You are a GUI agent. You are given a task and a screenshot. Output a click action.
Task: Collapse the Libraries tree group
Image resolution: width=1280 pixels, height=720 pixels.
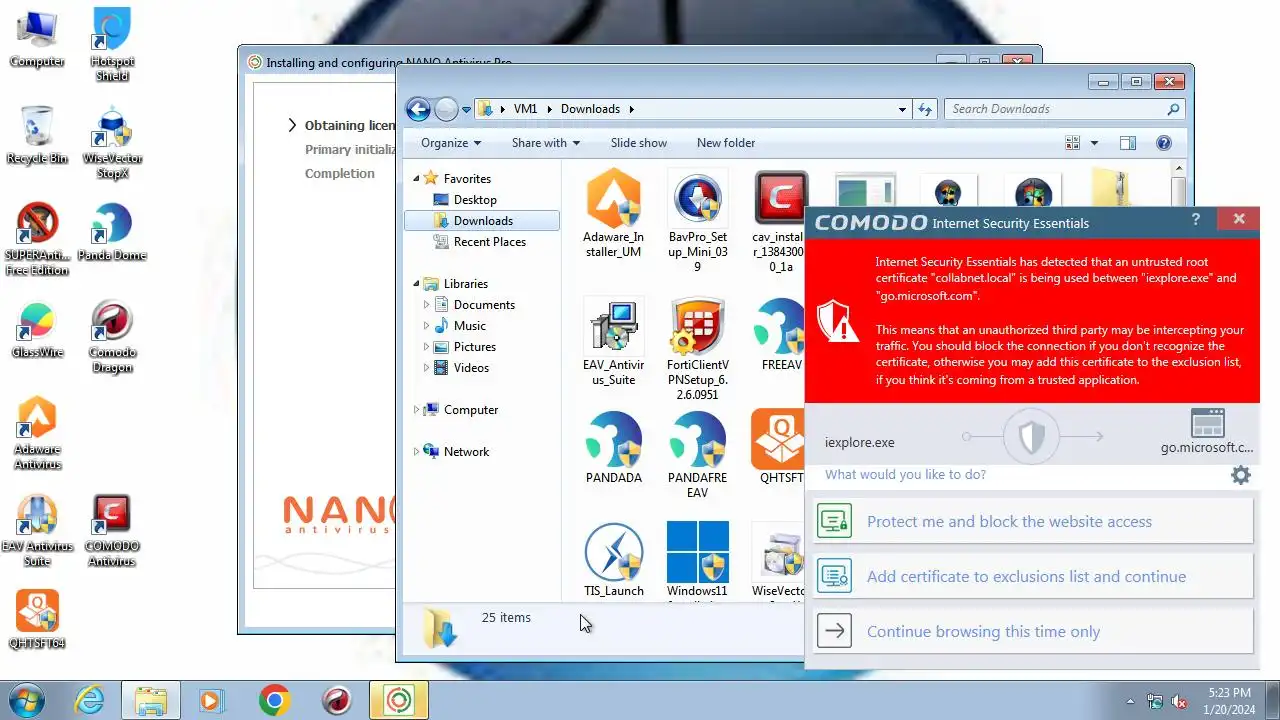[417, 283]
